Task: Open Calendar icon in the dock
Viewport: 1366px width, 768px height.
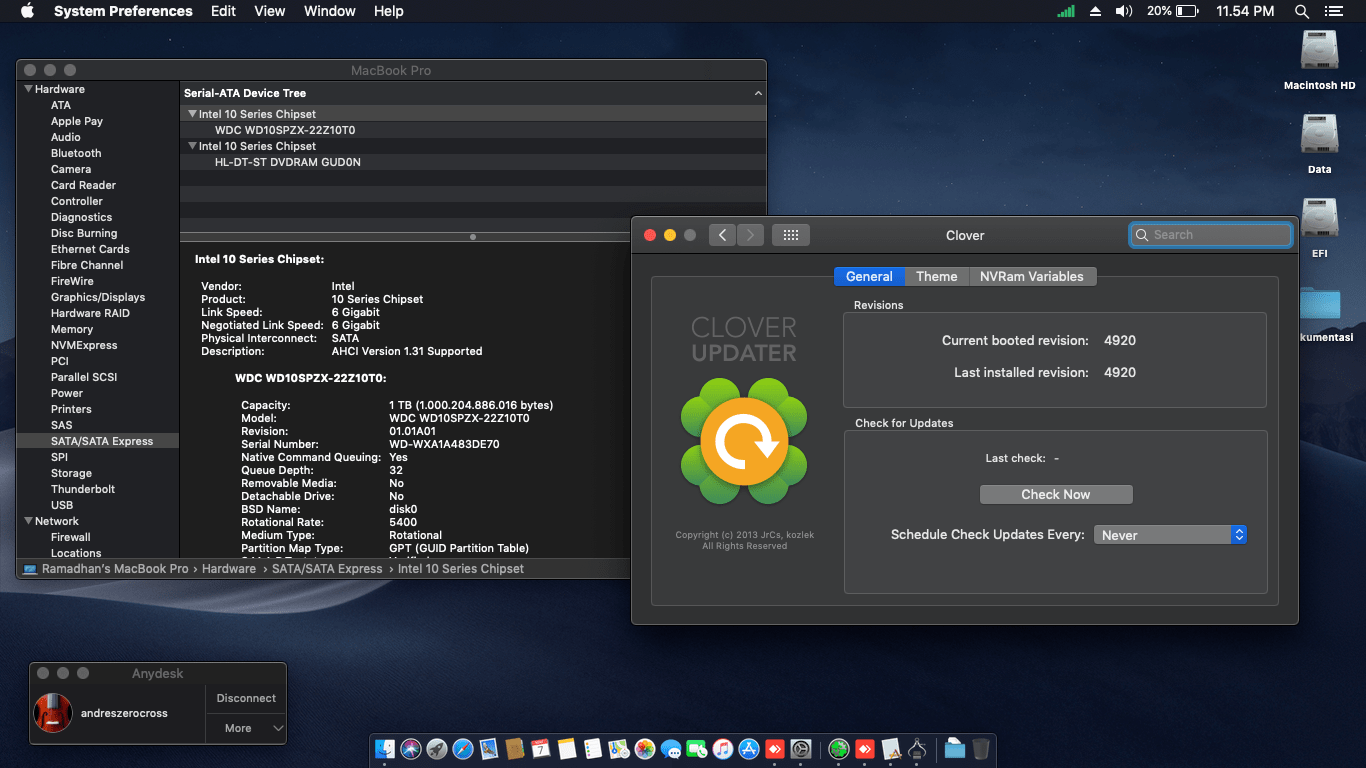Action: tap(541, 748)
